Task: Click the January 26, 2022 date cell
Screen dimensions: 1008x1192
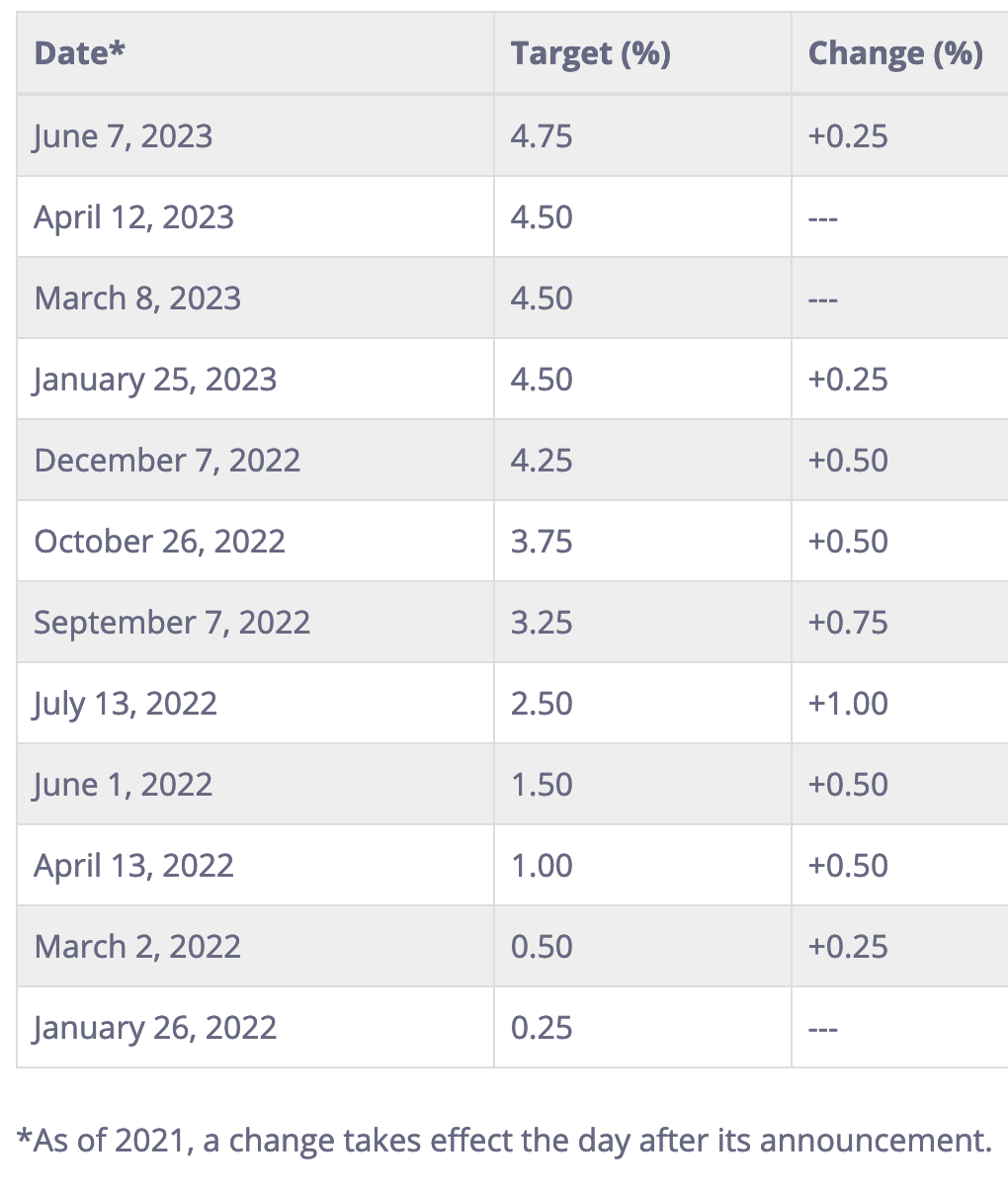Action: pos(255,1028)
